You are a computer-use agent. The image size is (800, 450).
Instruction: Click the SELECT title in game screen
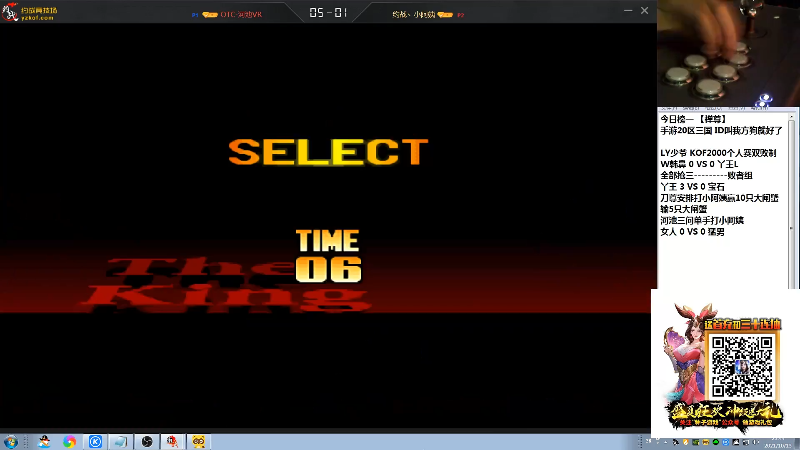tap(328, 152)
